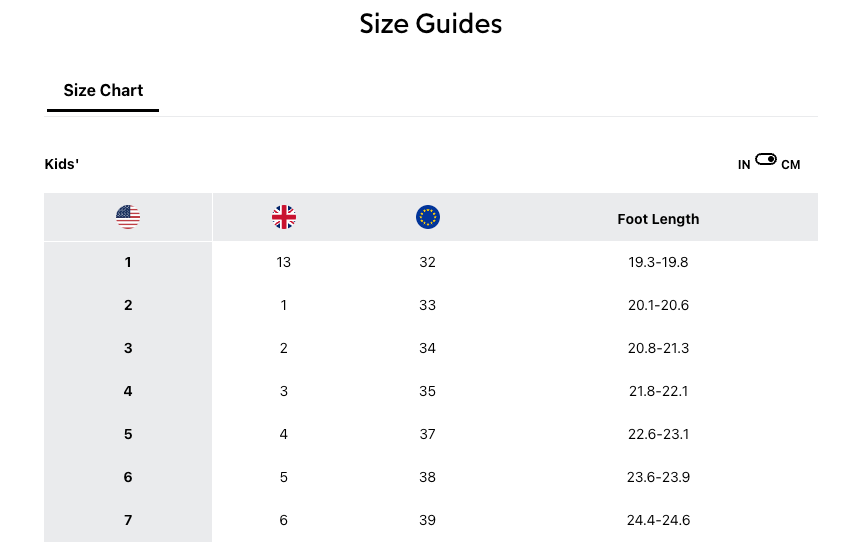Select the Size Chart tab

pos(103,90)
